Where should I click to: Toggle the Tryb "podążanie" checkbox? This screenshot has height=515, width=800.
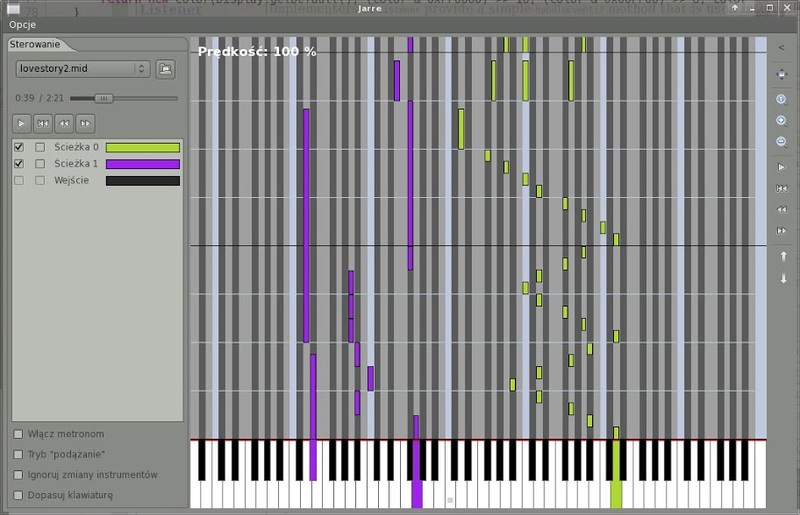[x=18, y=454]
